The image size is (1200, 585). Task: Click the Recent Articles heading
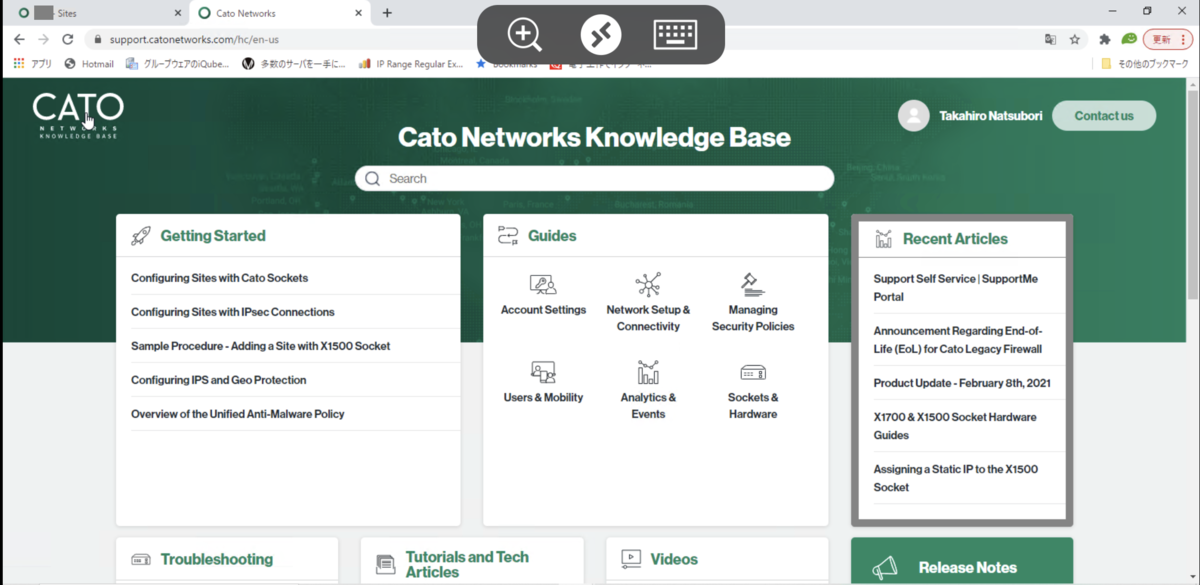pyautogui.click(x=955, y=239)
